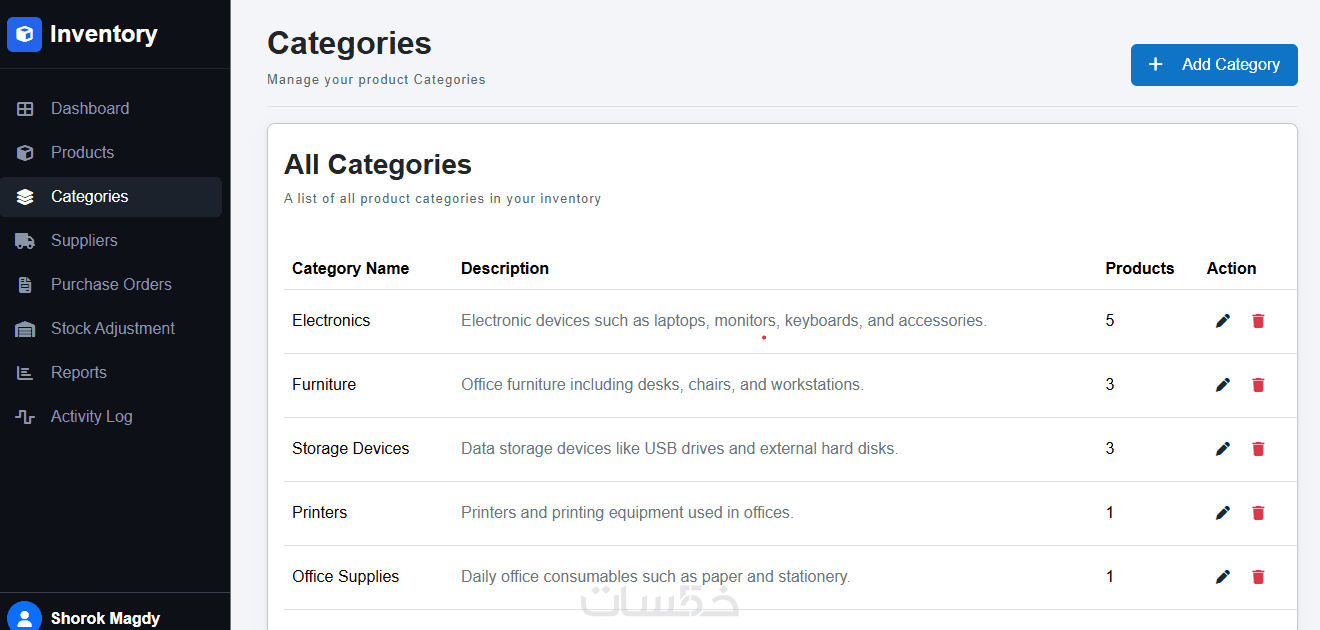The height and width of the screenshot is (630, 1320).
Task: Edit the Printers category
Action: tap(1222, 513)
